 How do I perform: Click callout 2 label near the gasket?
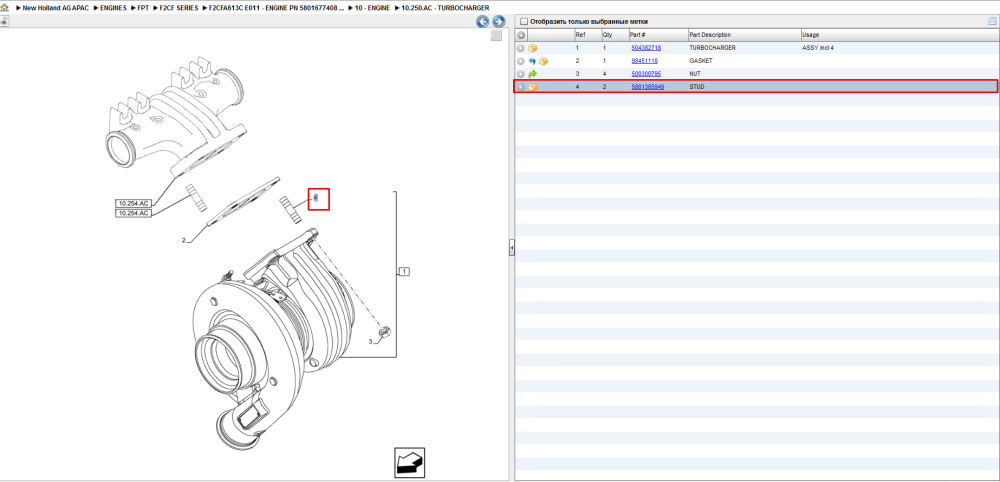point(183,240)
